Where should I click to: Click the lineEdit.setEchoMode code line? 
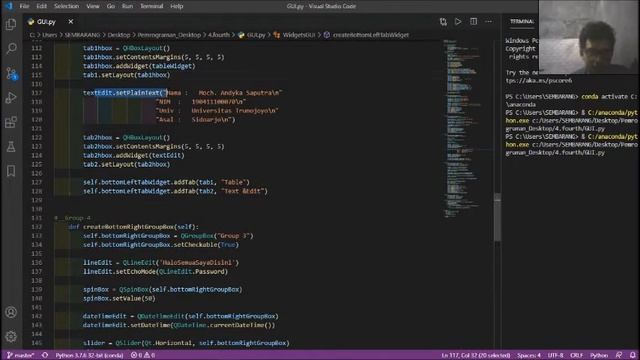tap(155, 271)
